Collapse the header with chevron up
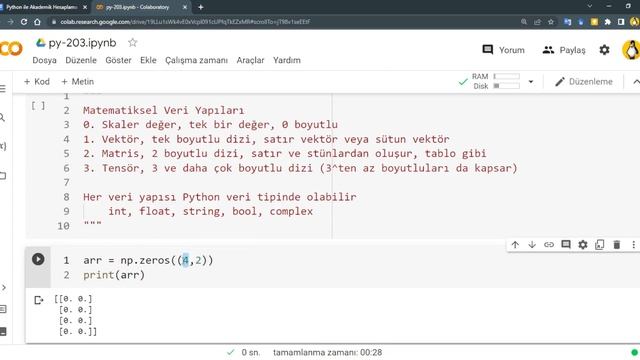Screen dimensions: 640x360 click(x=636, y=82)
